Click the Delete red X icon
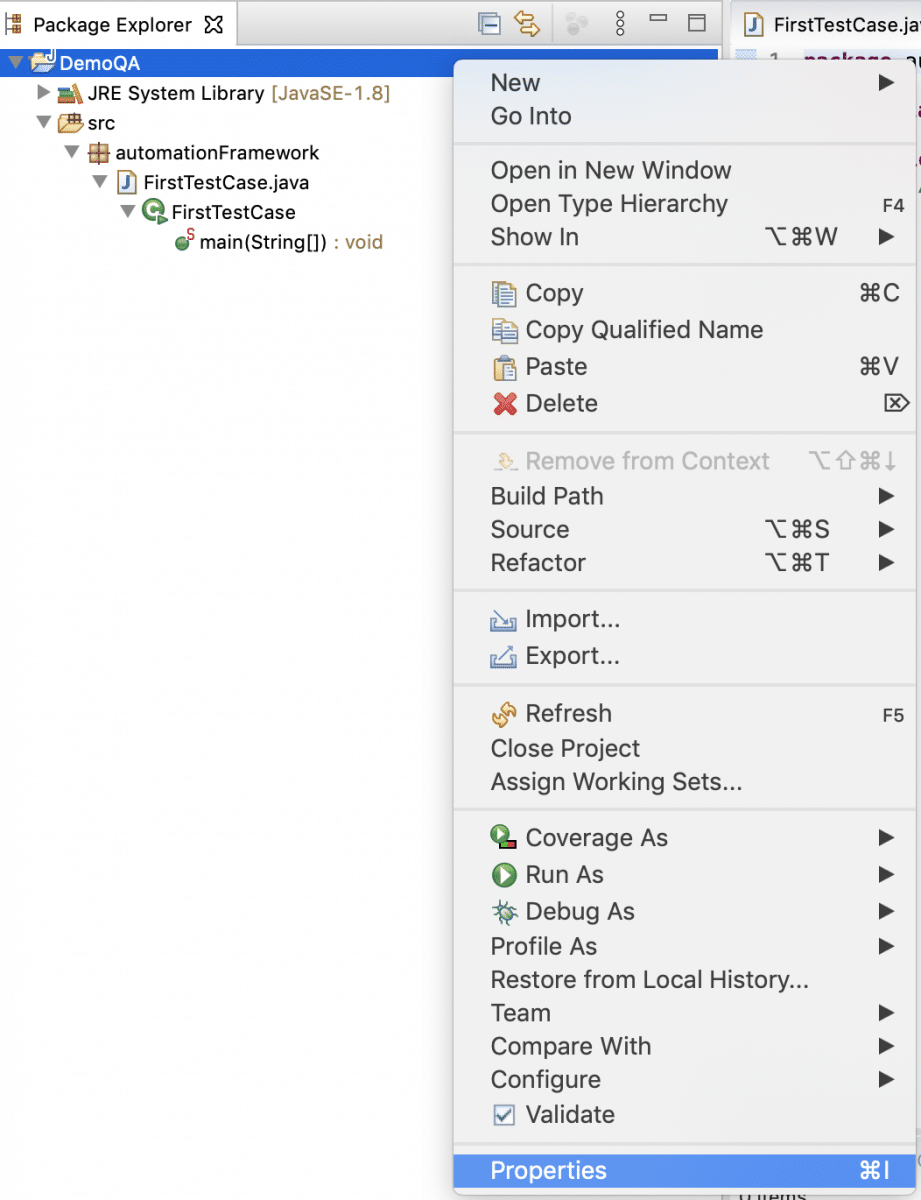The width and height of the screenshot is (921, 1200). 505,404
